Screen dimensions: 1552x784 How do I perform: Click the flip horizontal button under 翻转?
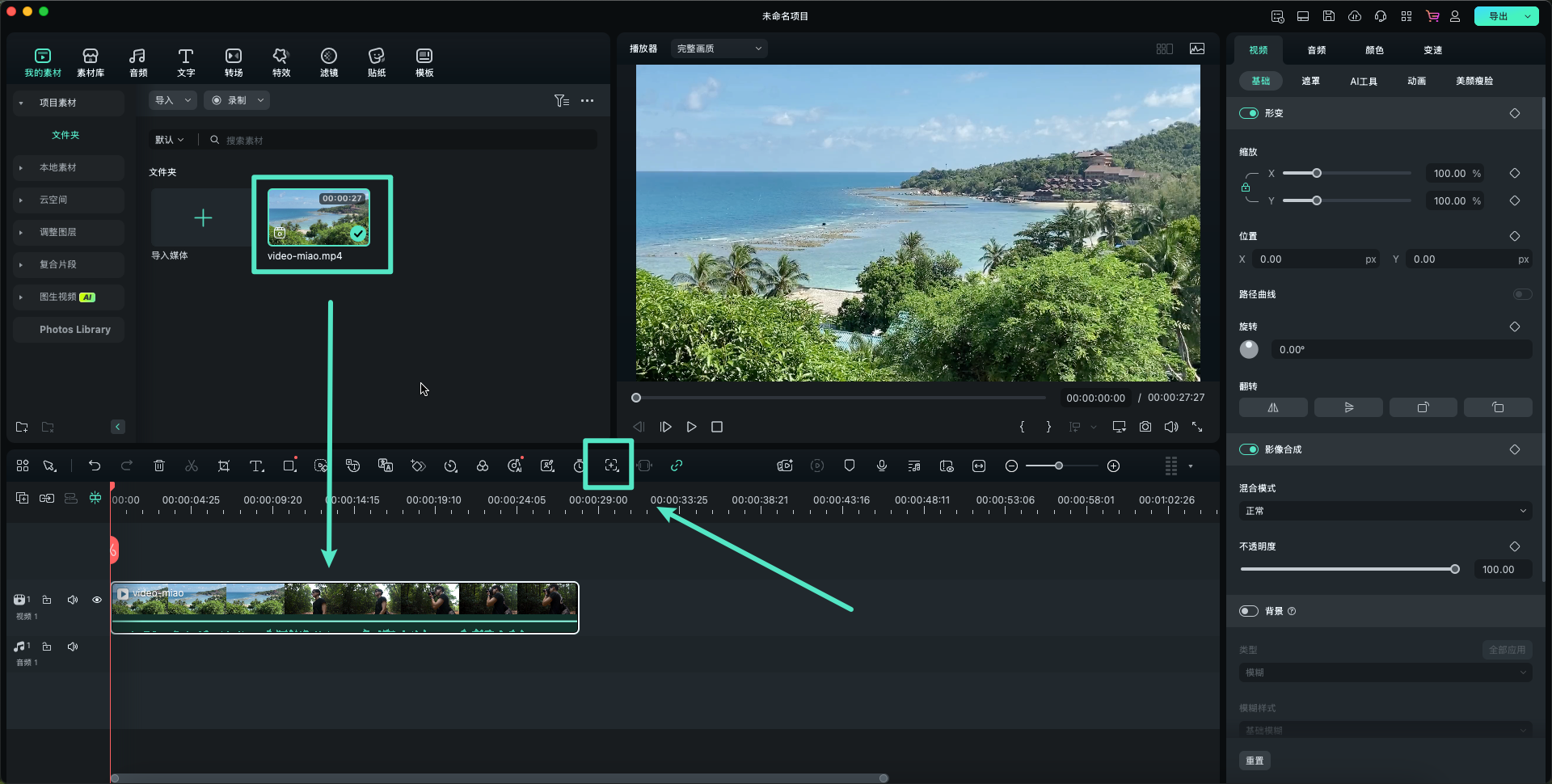[x=1273, y=407]
